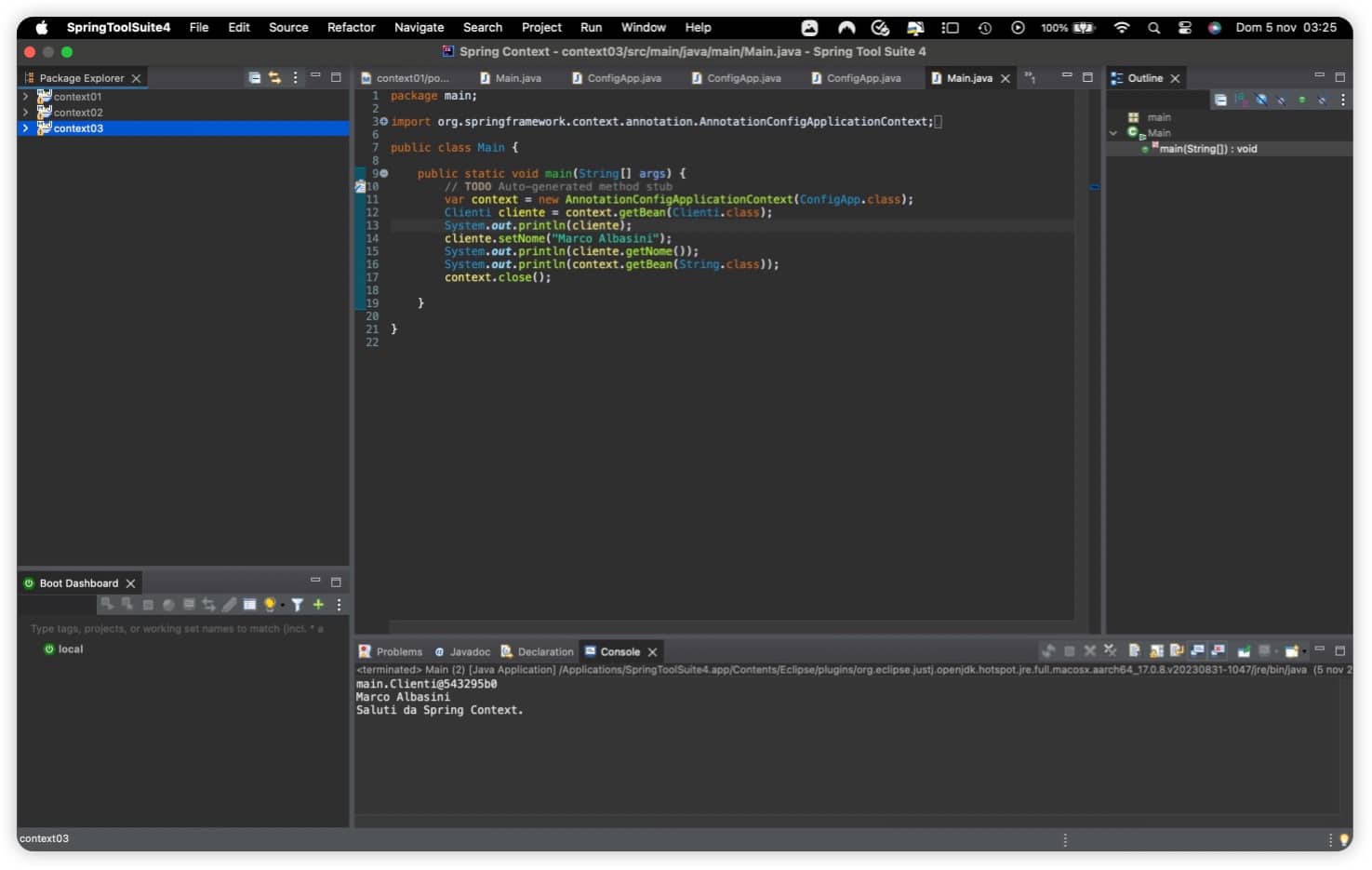Switch to the context01/po... editor tab
1372x870 pixels.
point(405,78)
